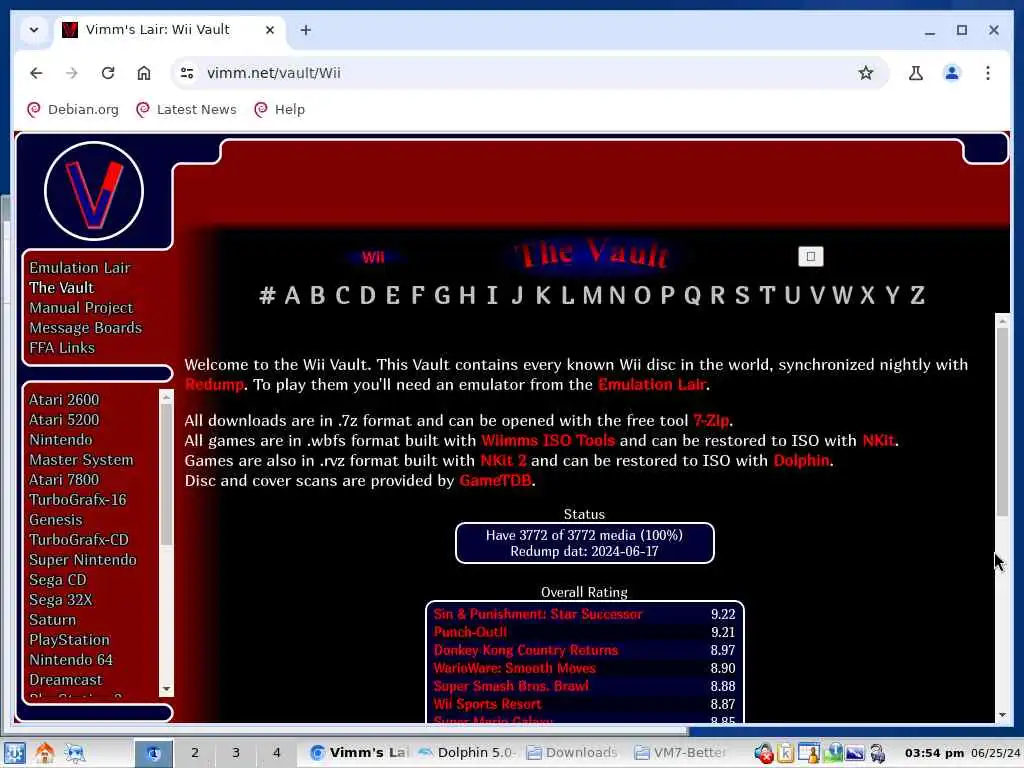This screenshot has height=768, width=1024.
Task: Bookmark this page with the star
Action: [865, 73]
